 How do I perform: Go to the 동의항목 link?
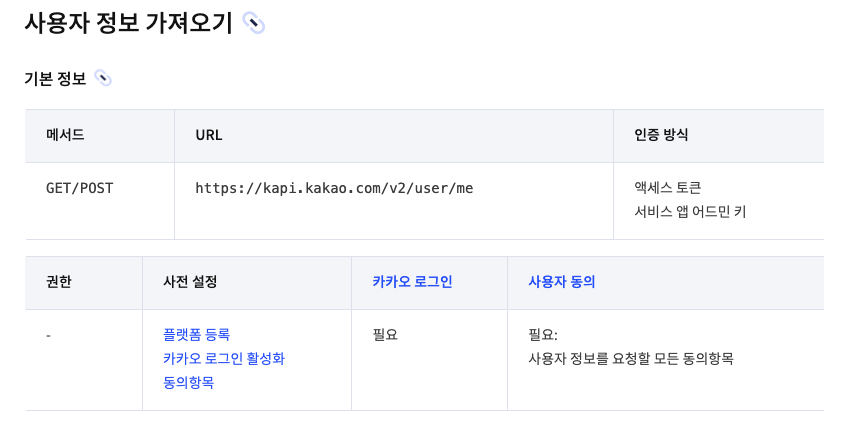[x=189, y=383]
